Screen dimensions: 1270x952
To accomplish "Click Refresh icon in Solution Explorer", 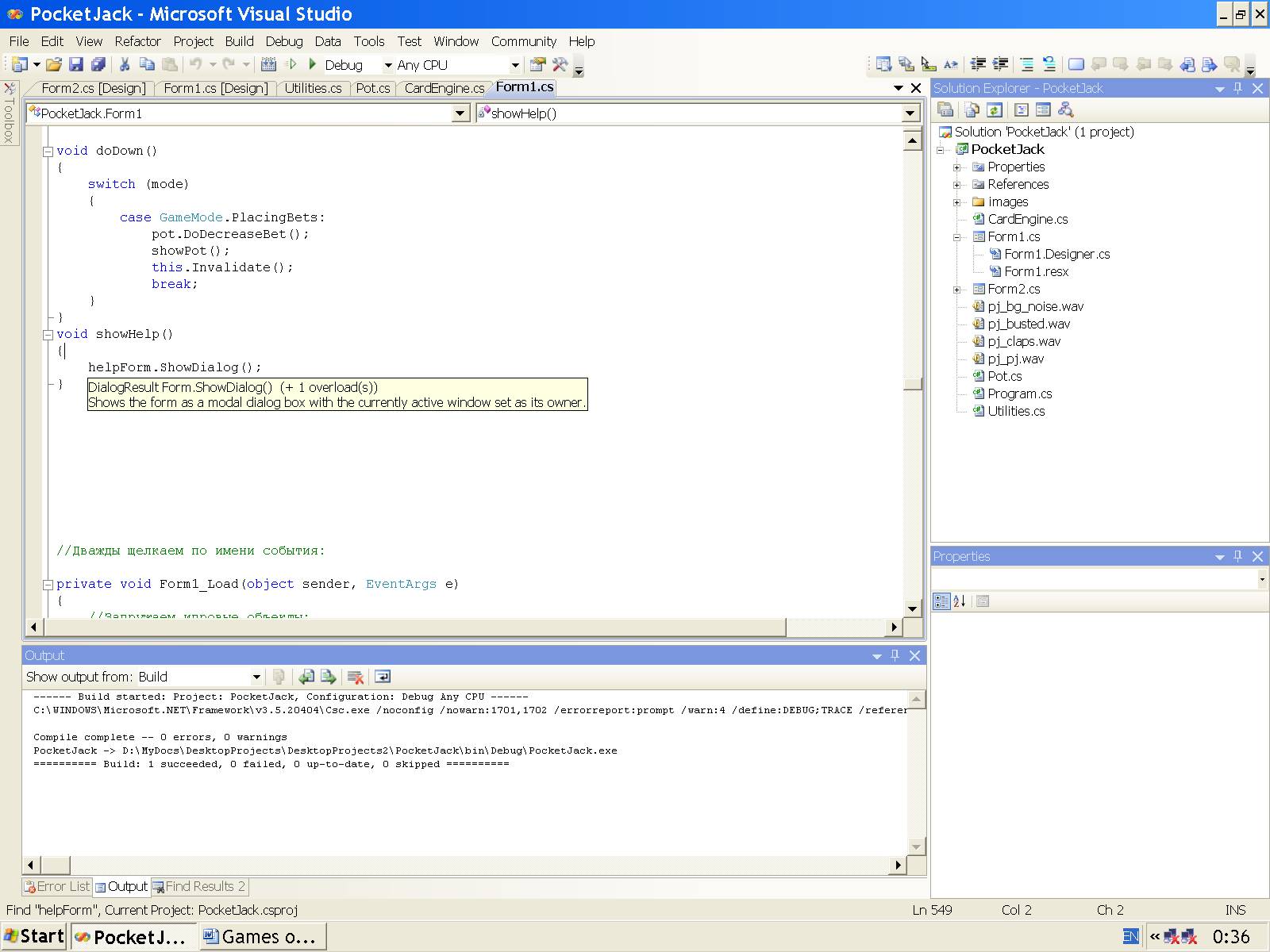I will pyautogui.click(x=995, y=110).
